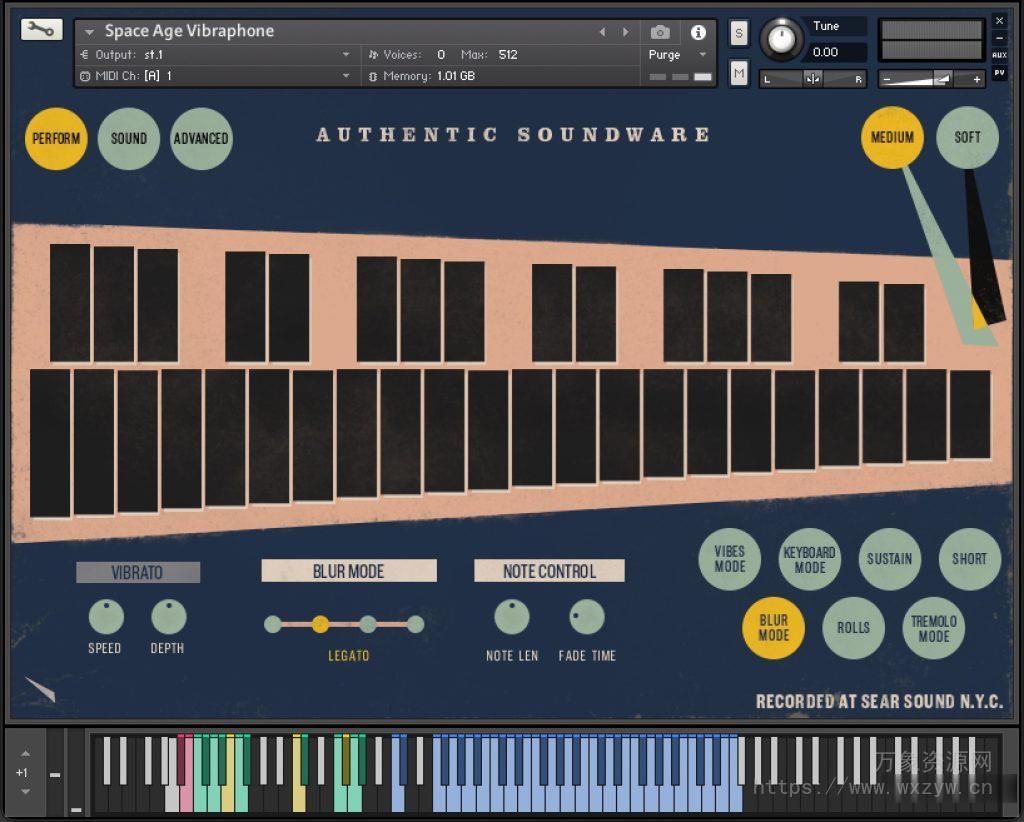
Task: Click the Voices indicator icon in the header
Action: coord(374,55)
